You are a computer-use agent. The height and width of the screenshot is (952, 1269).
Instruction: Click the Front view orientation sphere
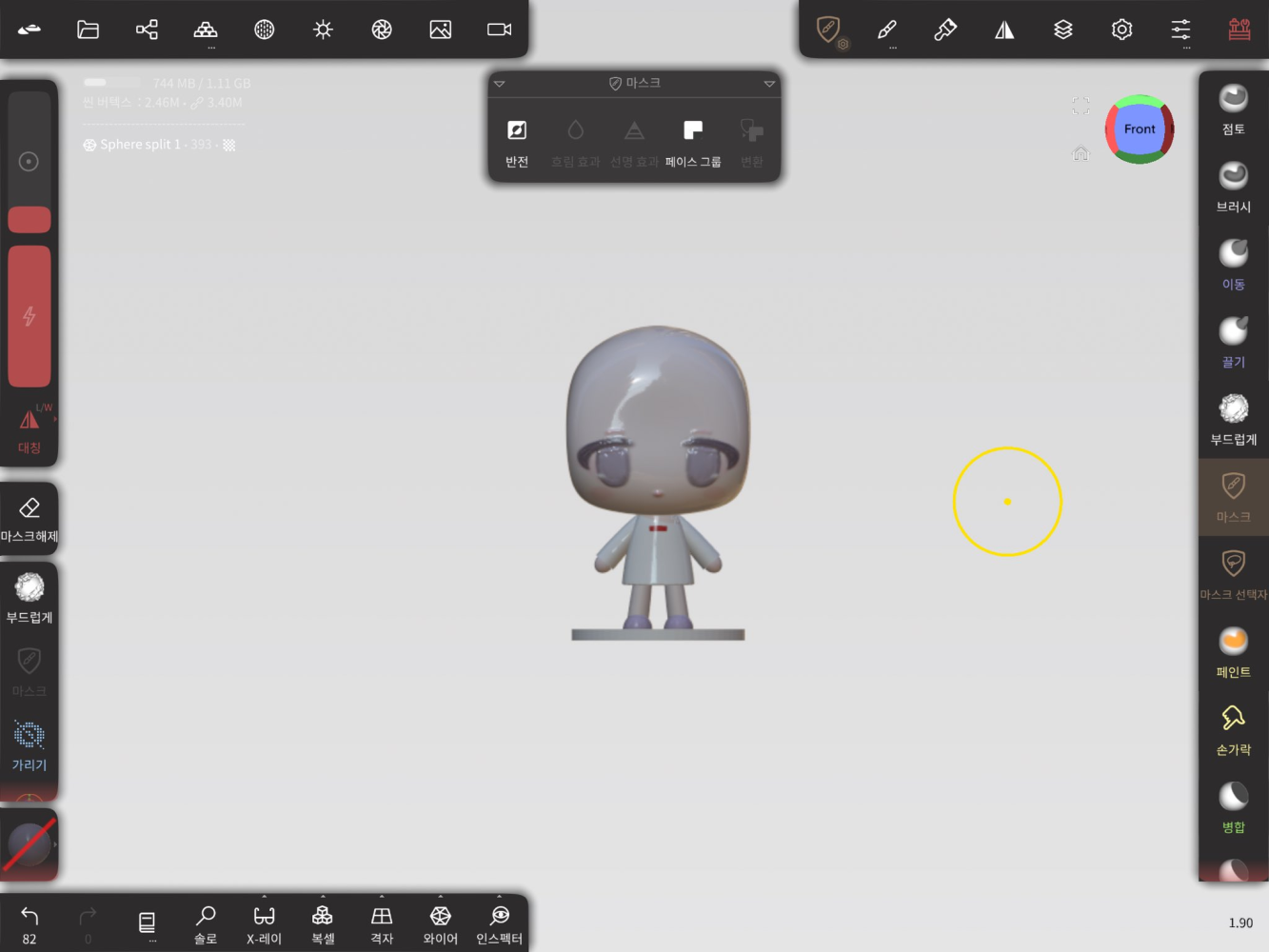(1139, 129)
